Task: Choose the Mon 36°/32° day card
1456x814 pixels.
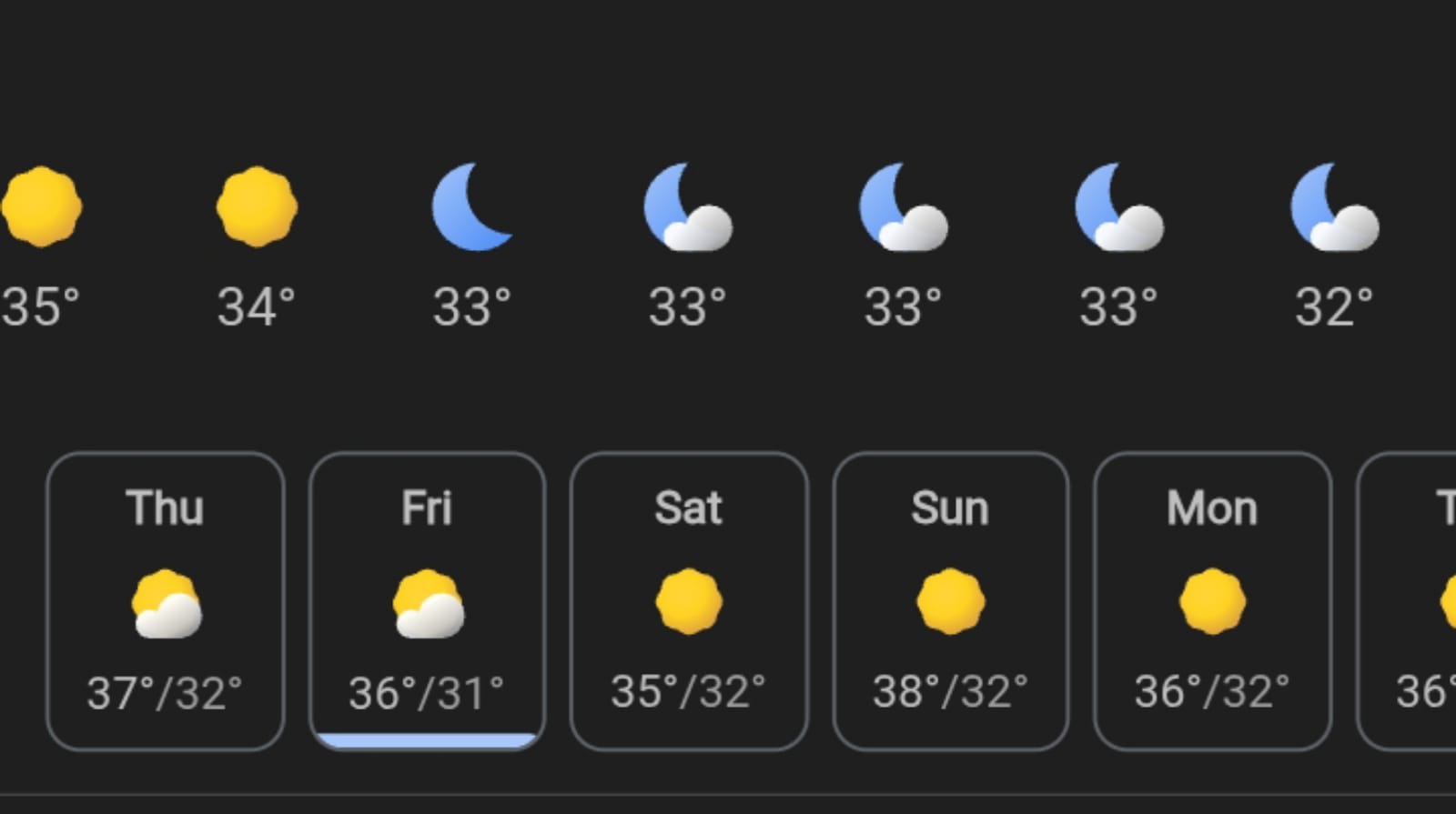Action: 1212,601
